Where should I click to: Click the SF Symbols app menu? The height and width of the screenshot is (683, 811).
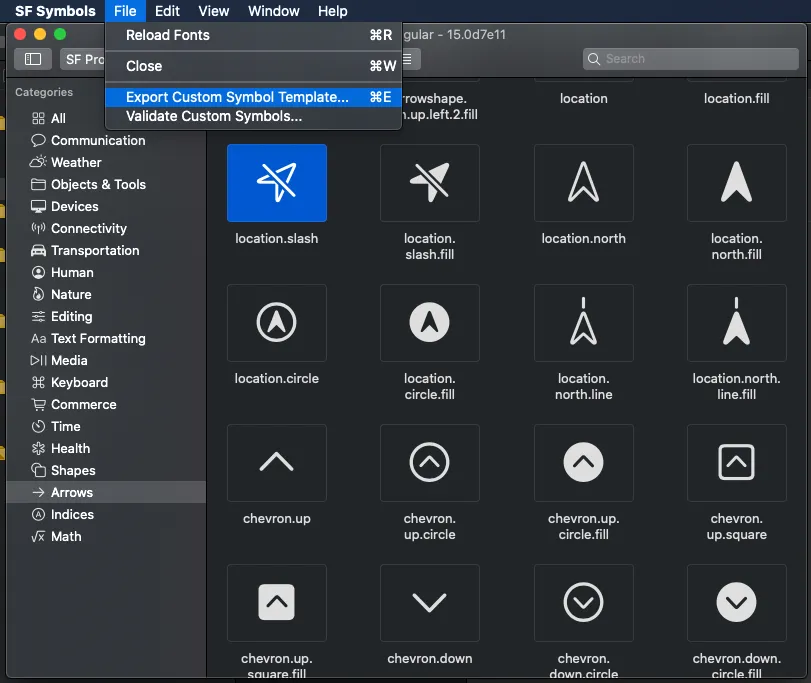tap(55, 11)
